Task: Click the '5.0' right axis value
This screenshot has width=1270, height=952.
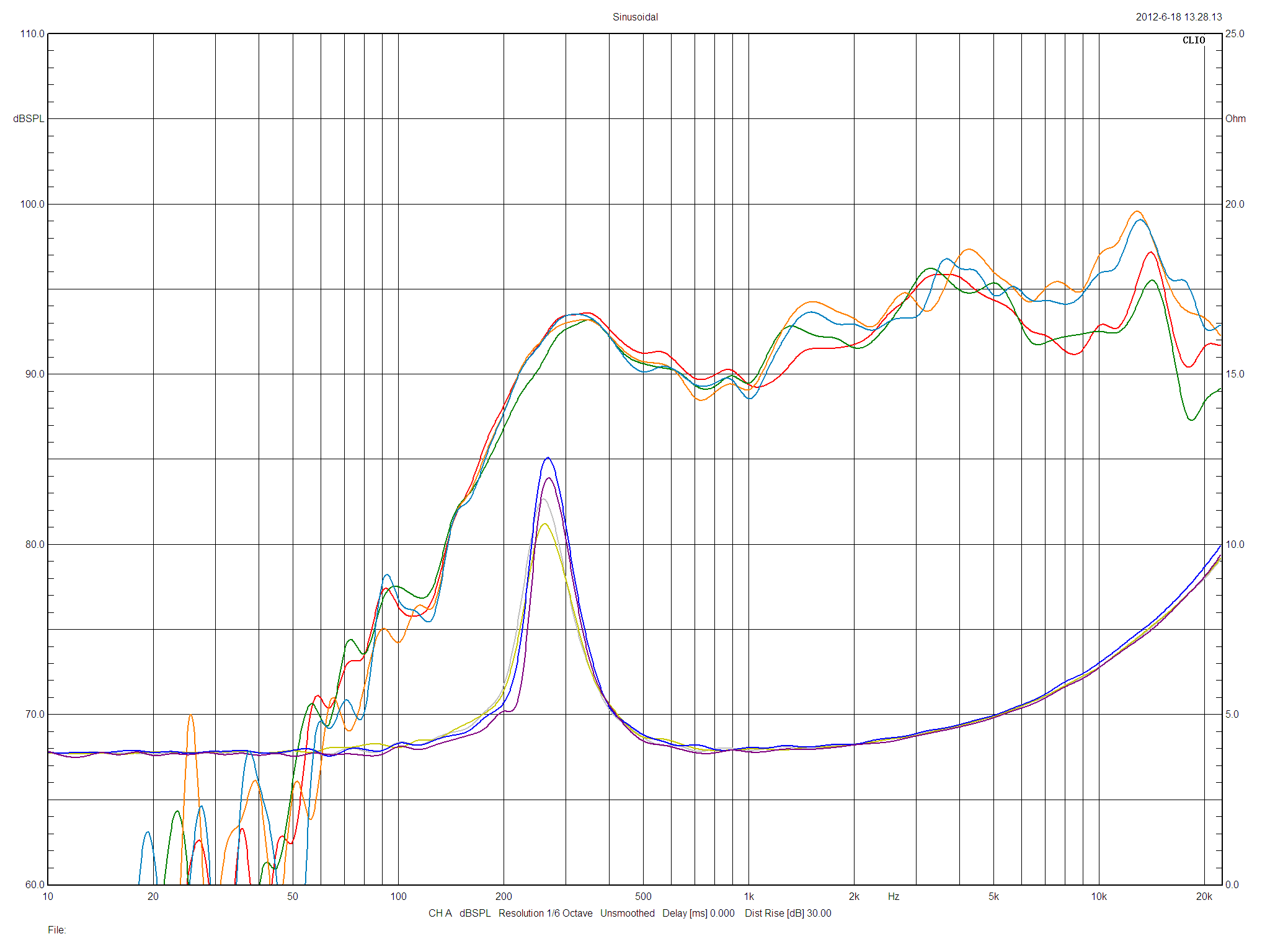Action: [x=1232, y=714]
